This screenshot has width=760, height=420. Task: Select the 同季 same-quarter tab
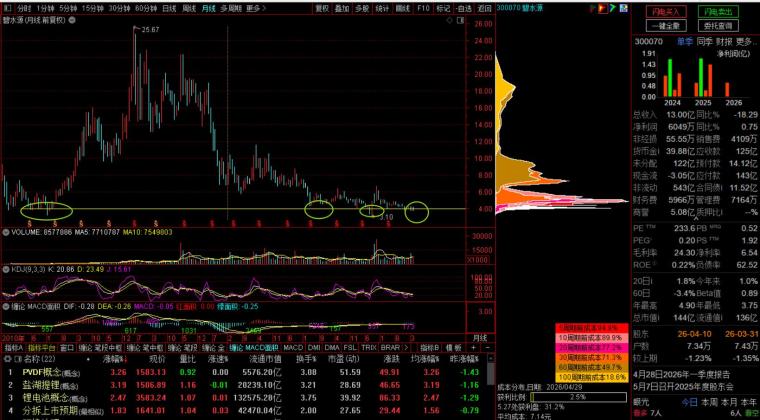705,42
